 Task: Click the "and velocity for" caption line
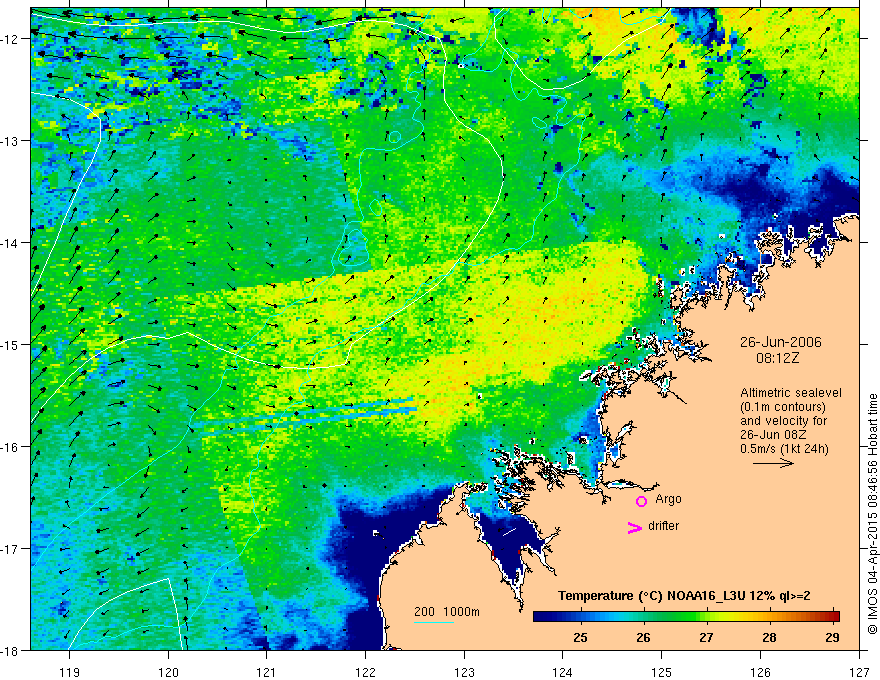tap(783, 421)
